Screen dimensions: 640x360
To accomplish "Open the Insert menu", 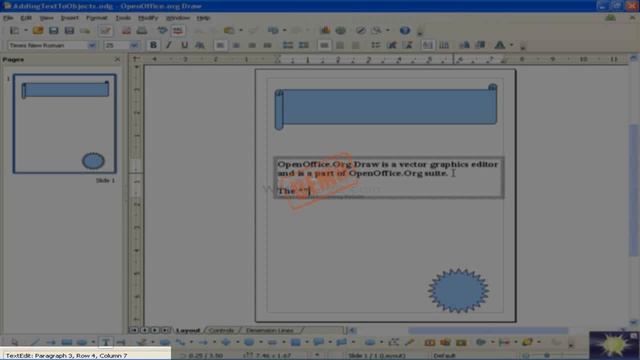I will (x=69, y=18).
